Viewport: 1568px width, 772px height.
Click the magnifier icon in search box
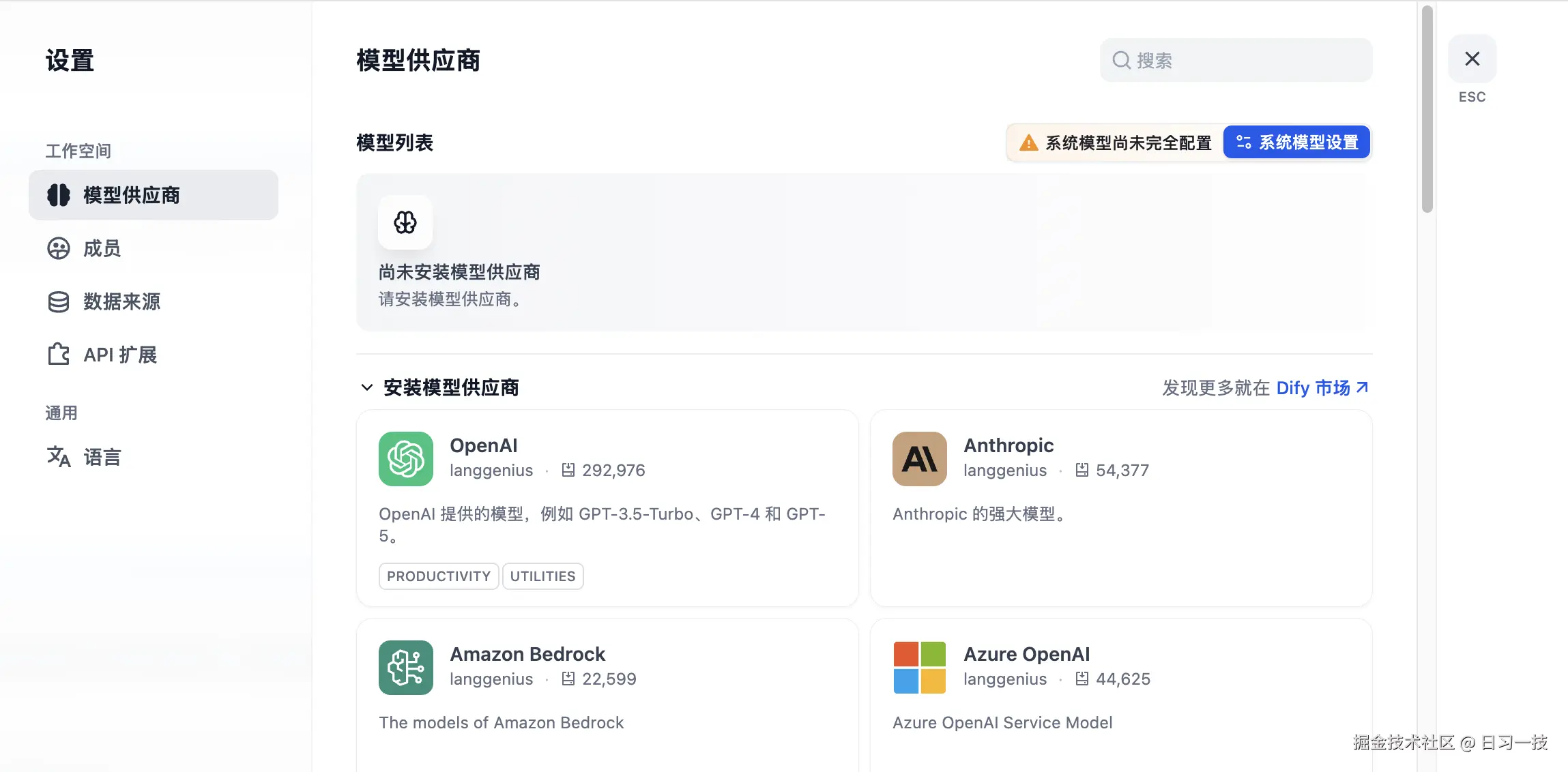point(1121,61)
